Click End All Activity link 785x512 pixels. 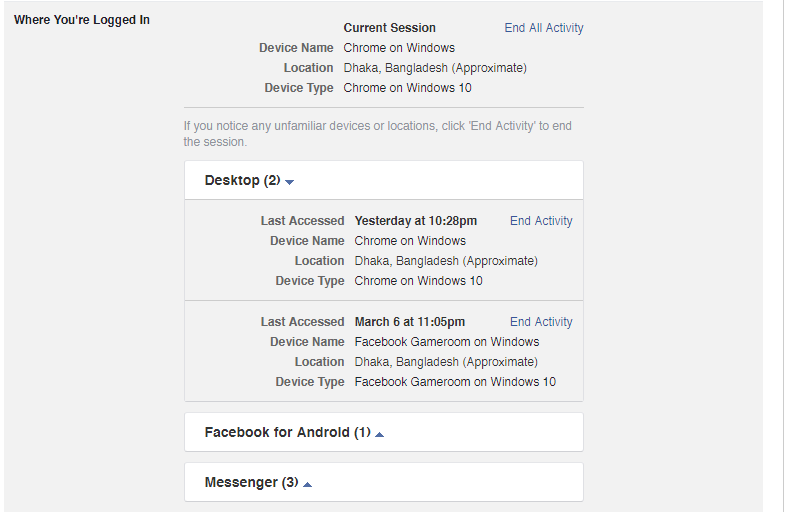tap(544, 28)
